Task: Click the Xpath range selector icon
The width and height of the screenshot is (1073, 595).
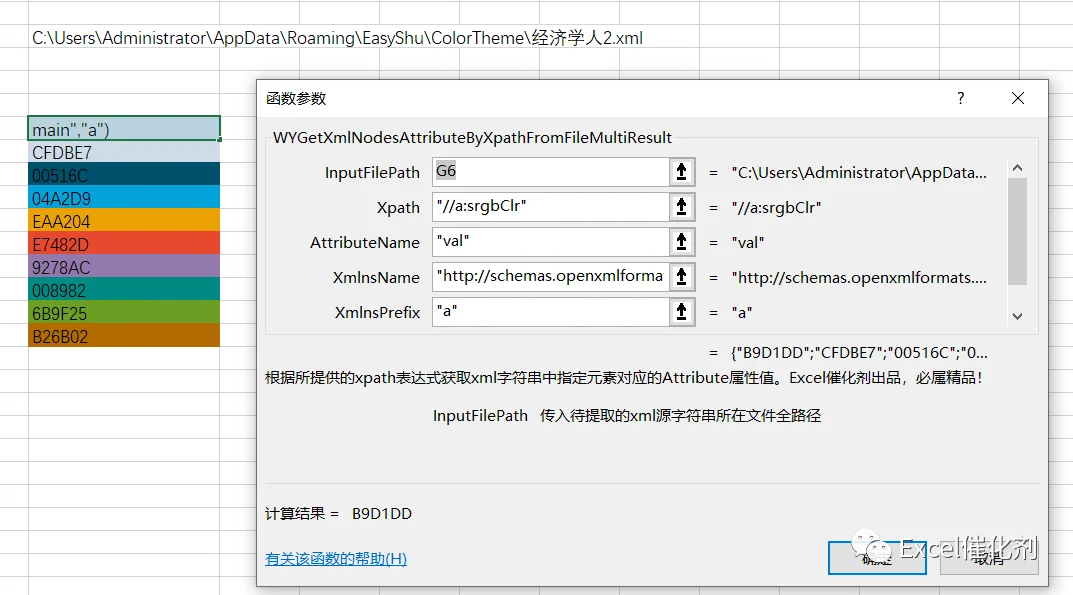Action: [x=682, y=207]
